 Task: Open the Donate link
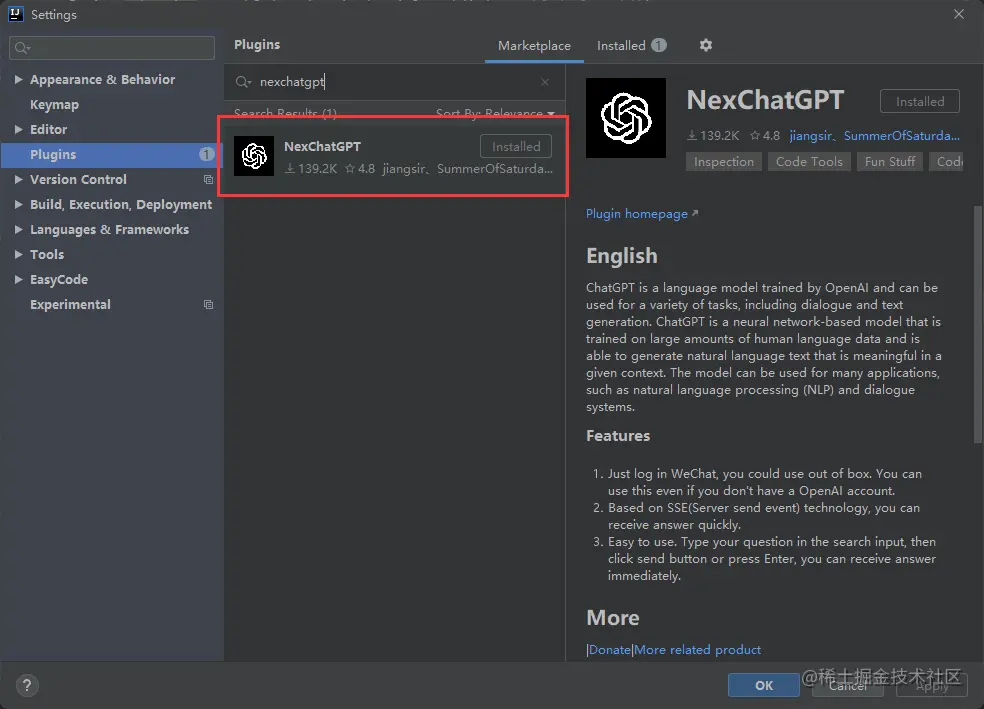click(x=609, y=649)
